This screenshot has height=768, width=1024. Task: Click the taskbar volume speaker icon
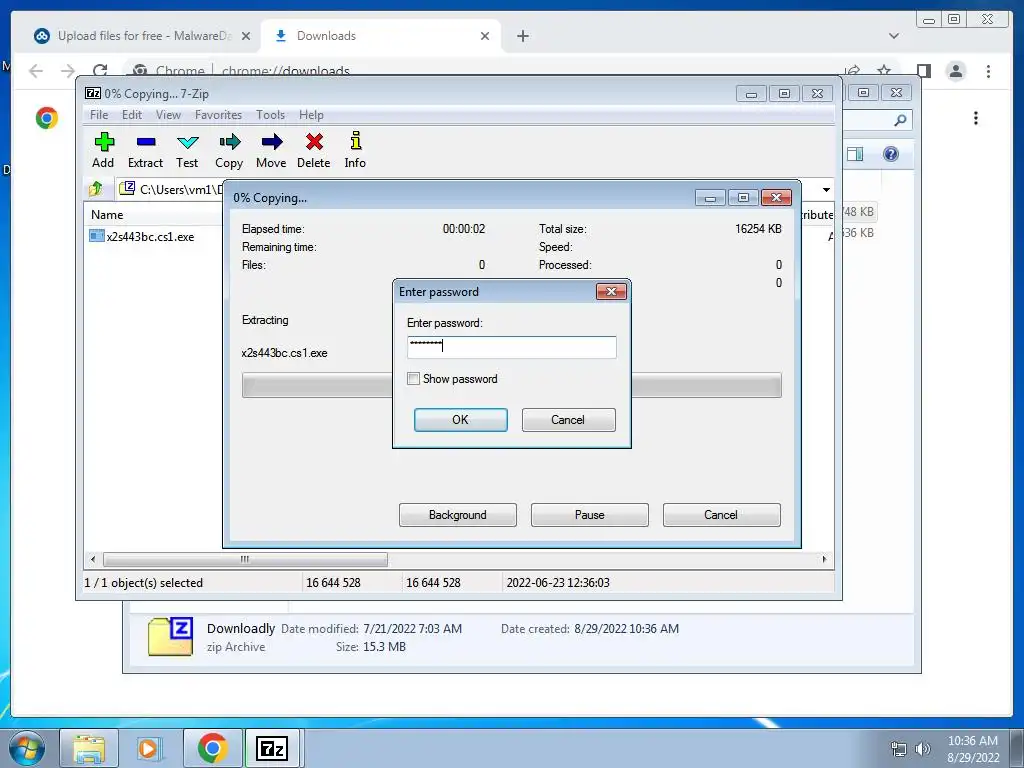(x=923, y=749)
